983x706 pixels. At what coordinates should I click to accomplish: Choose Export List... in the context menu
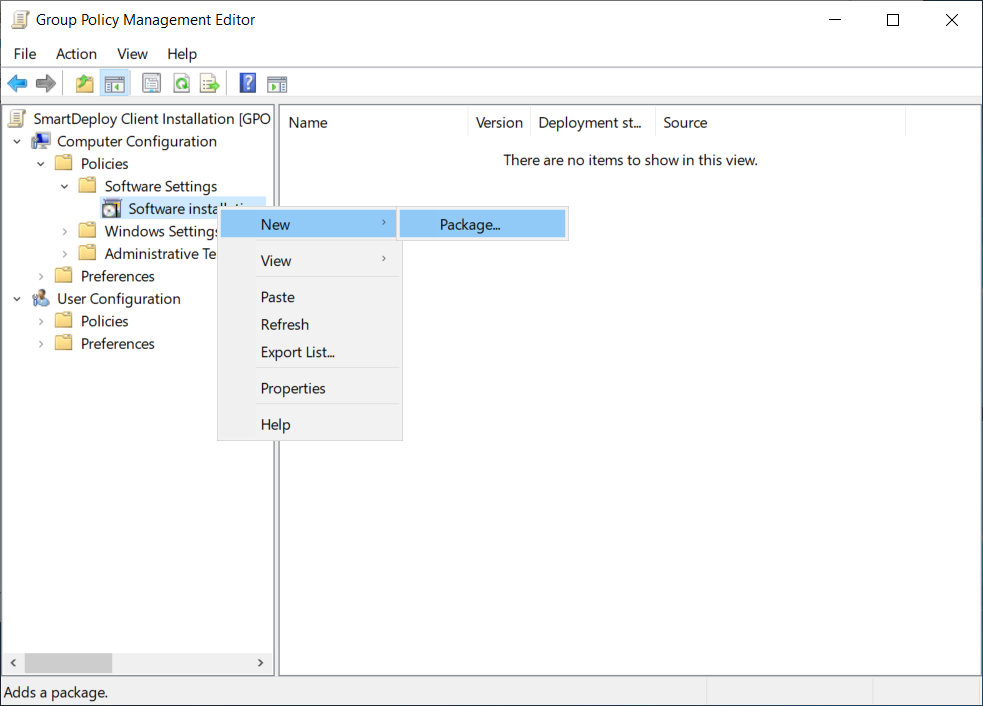coord(308,352)
